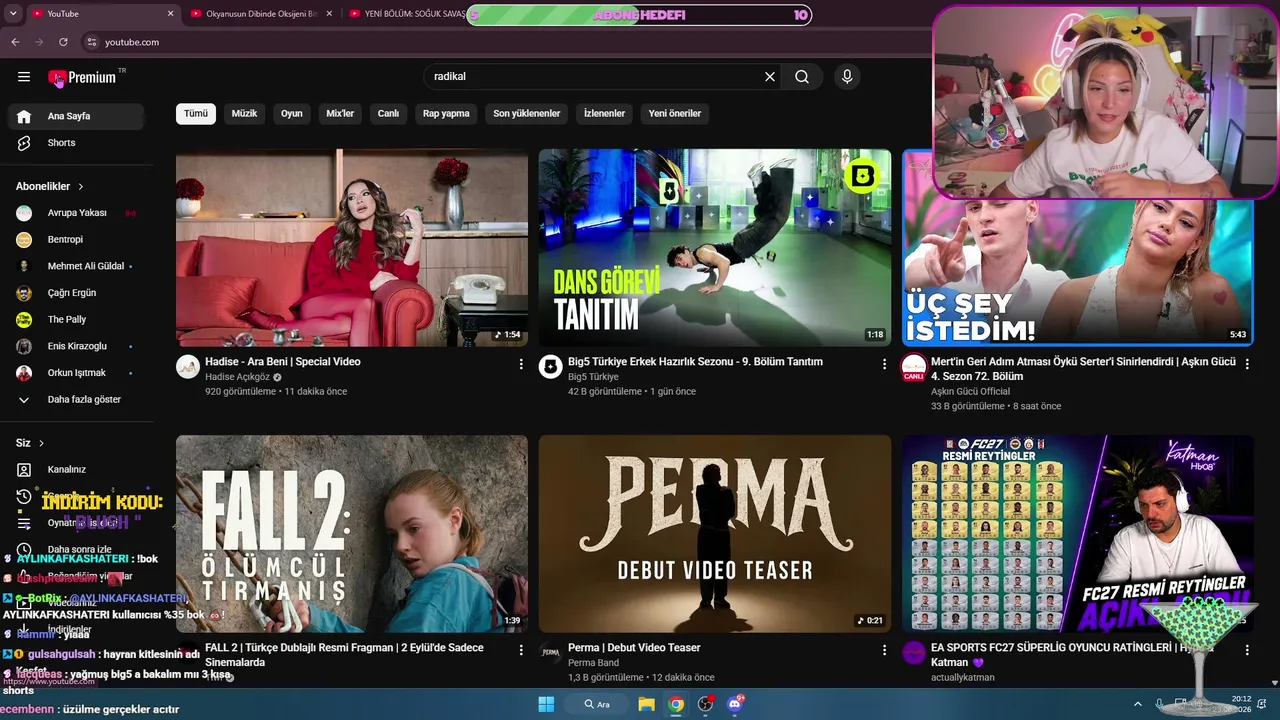Screen dimensions: 1280x720
Task: Open the Enis Kirazoglu channel subscription
Action: [78, 346]
